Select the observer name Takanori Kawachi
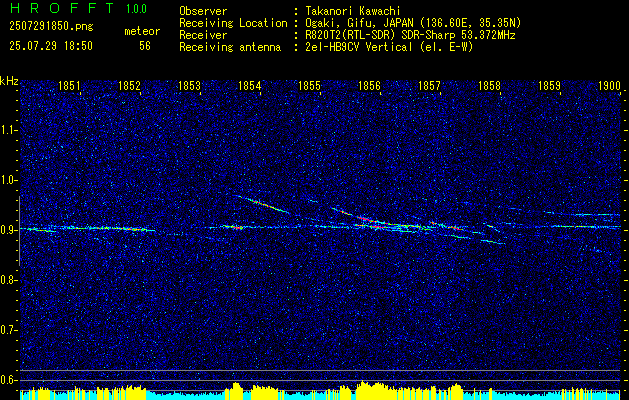Screen dimensions: 629x400 coord(353,11)
